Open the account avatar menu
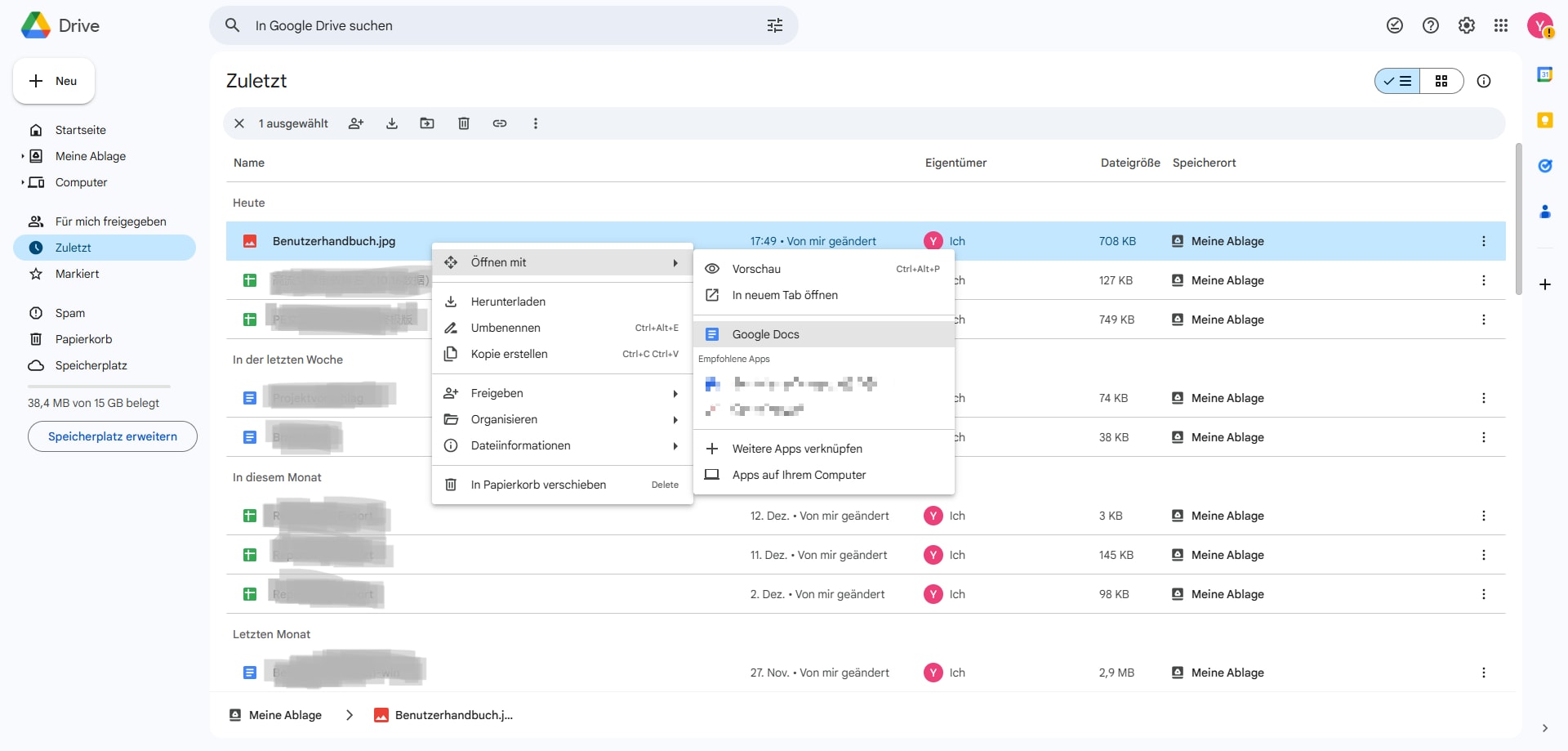 click(1540, 25)
